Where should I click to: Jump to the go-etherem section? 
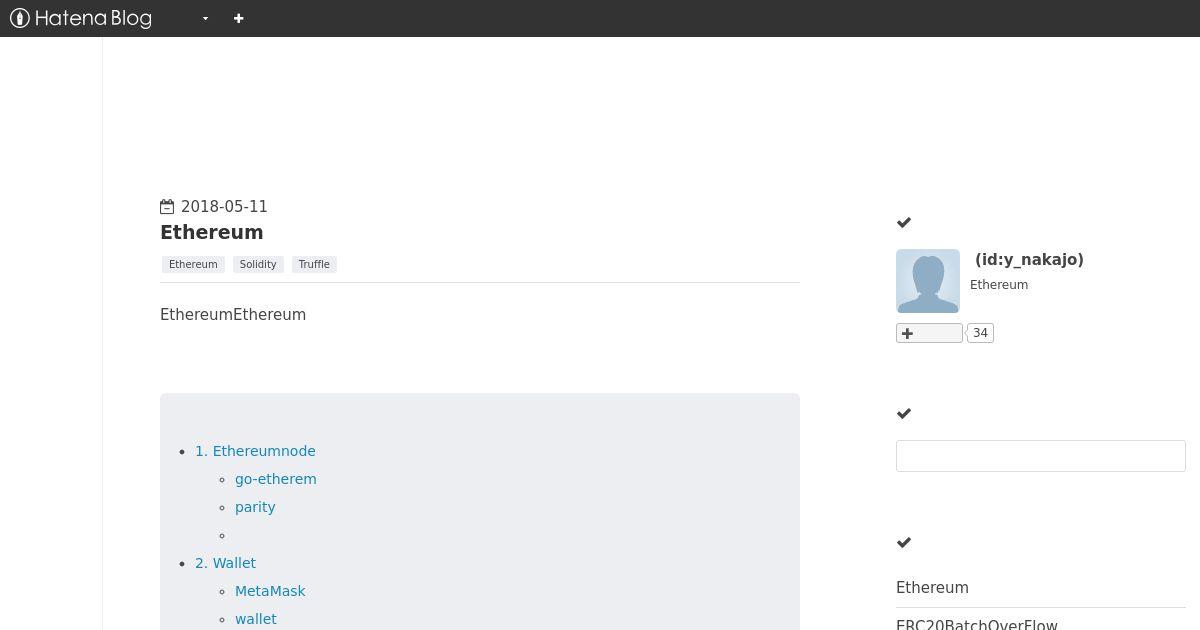tap(276, 479)
